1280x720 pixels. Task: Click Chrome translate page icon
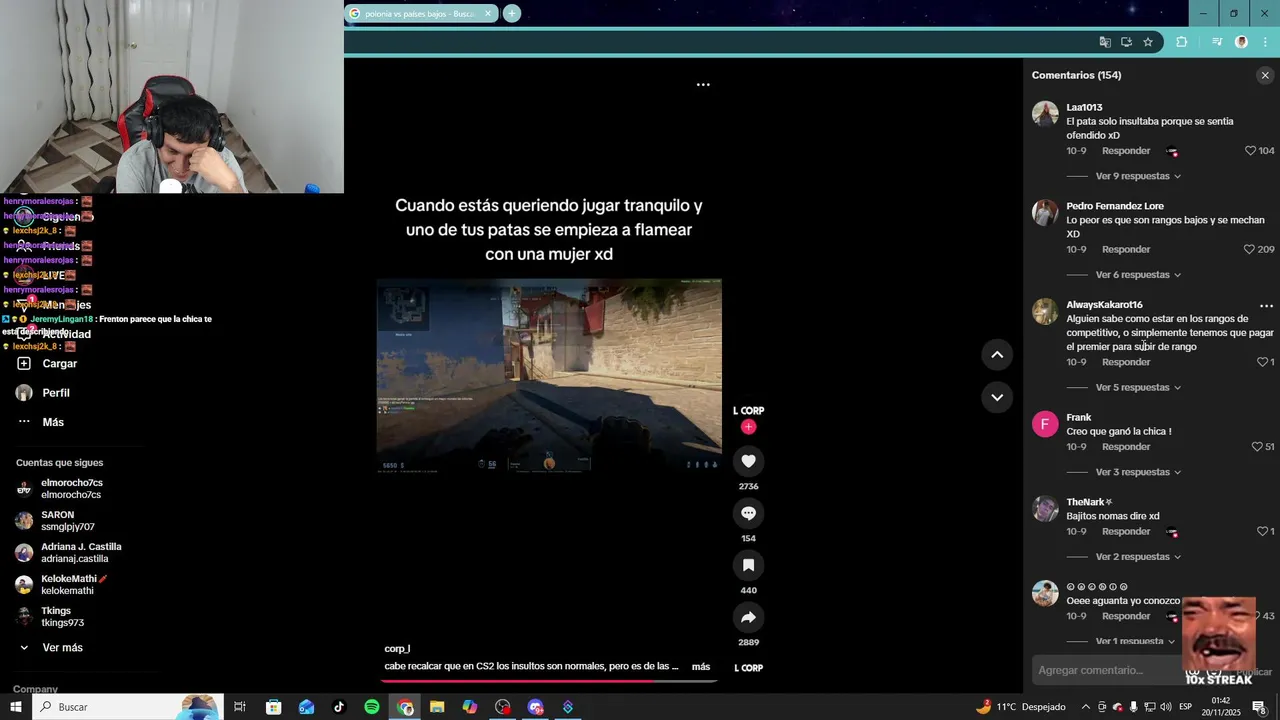click(x=1105, y=42)
